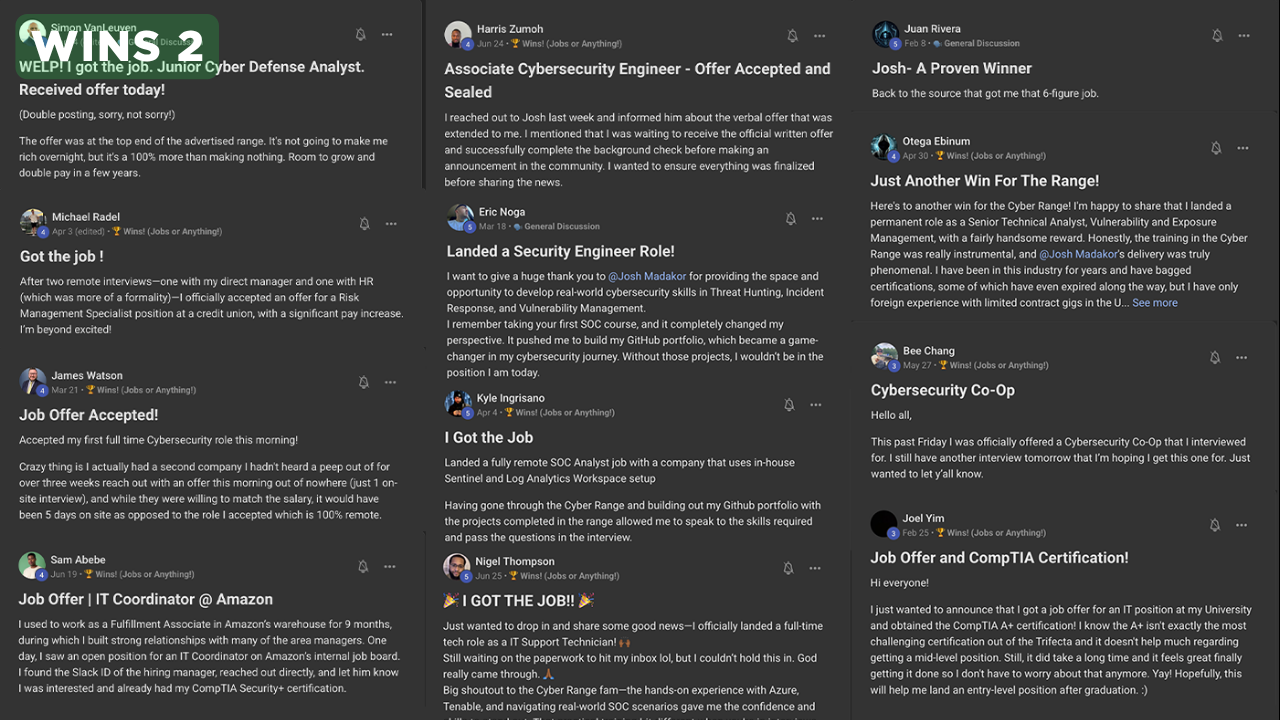Viewport: 1280px width, 720px height.
Task: Expand Otega Ebinum's post with See more
Action: 1155,303
